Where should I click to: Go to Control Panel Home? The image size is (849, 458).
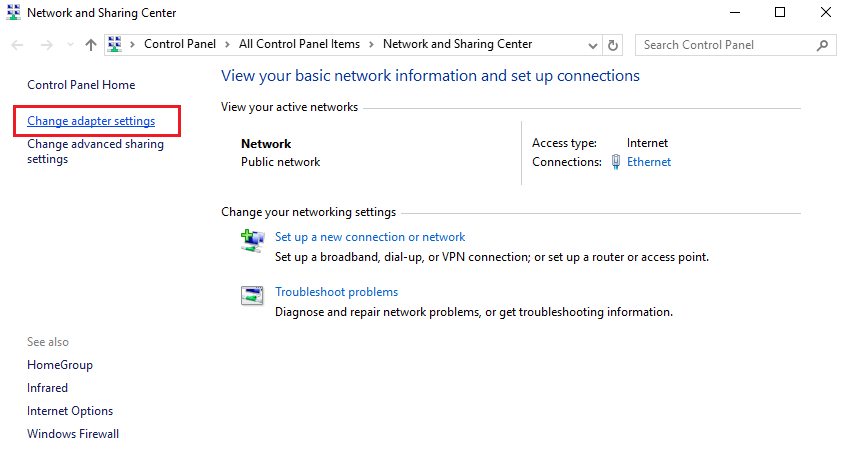[81, 85]
